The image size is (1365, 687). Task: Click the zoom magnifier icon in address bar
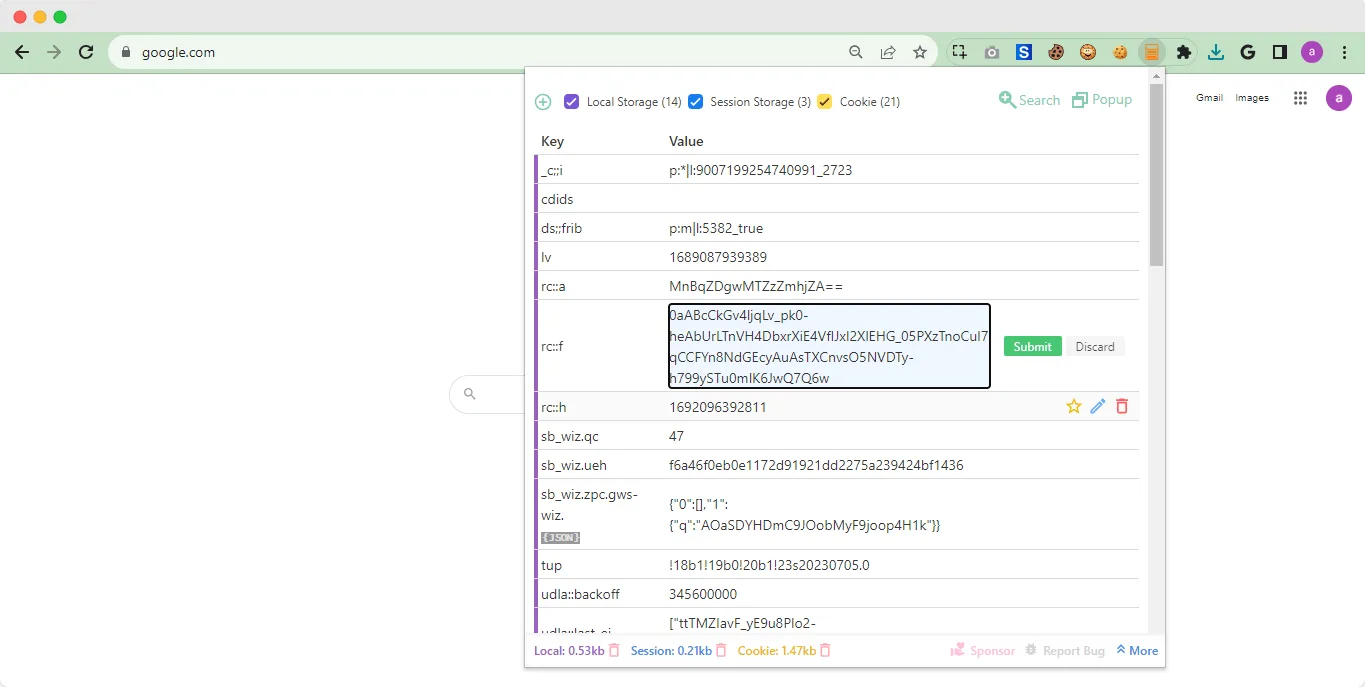click(x=856, y=52)
